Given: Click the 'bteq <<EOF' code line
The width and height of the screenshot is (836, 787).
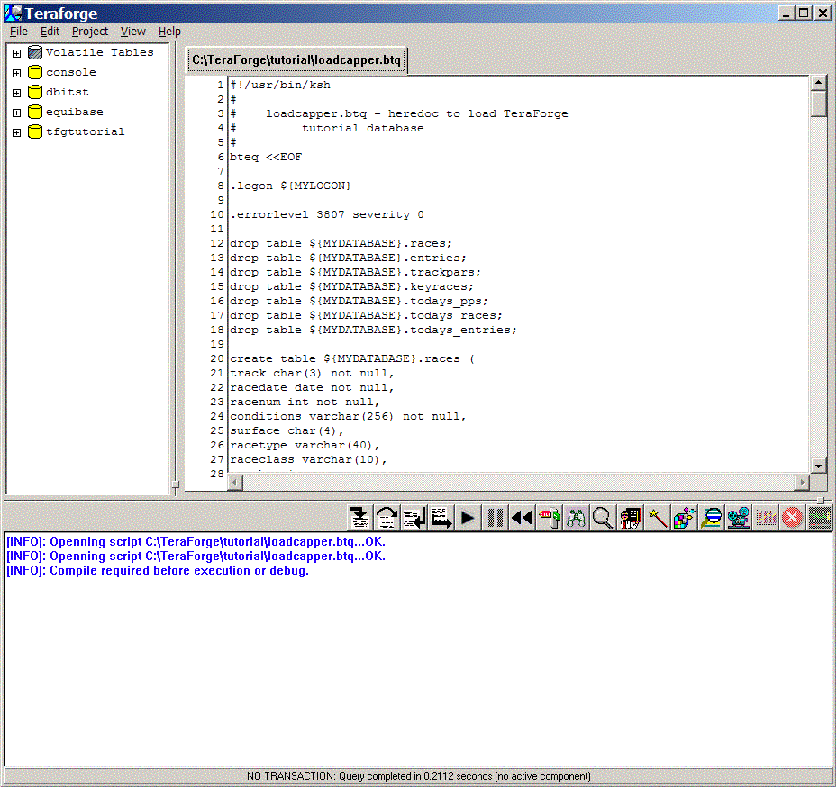Looking at the screenshot, I should 266,157.
